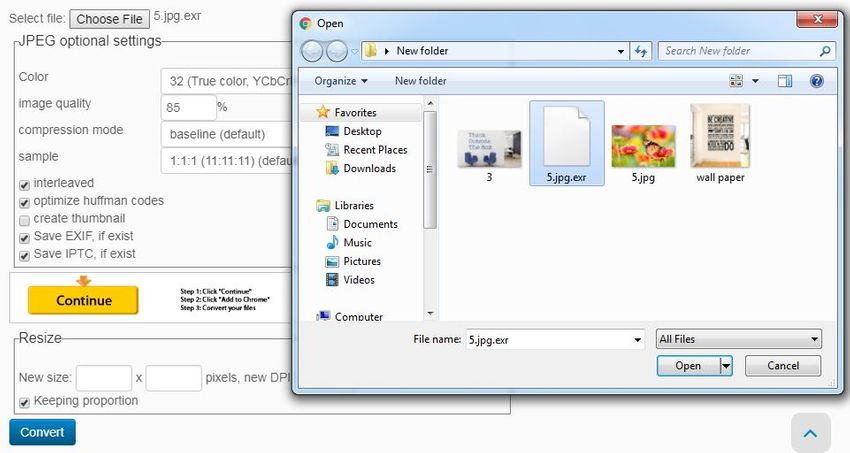Open the Pictures library in the sidebar
The image size is (850, 453).
[x=362, y=261]
